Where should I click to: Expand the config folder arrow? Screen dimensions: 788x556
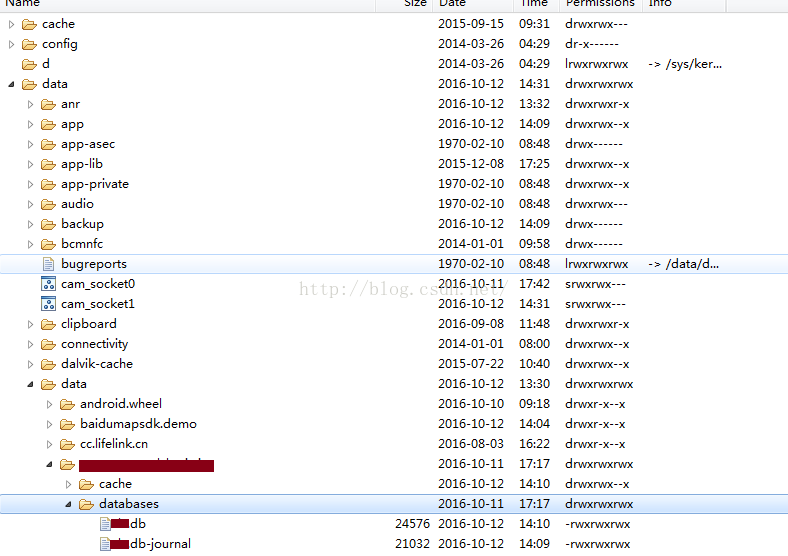point(12,44)
